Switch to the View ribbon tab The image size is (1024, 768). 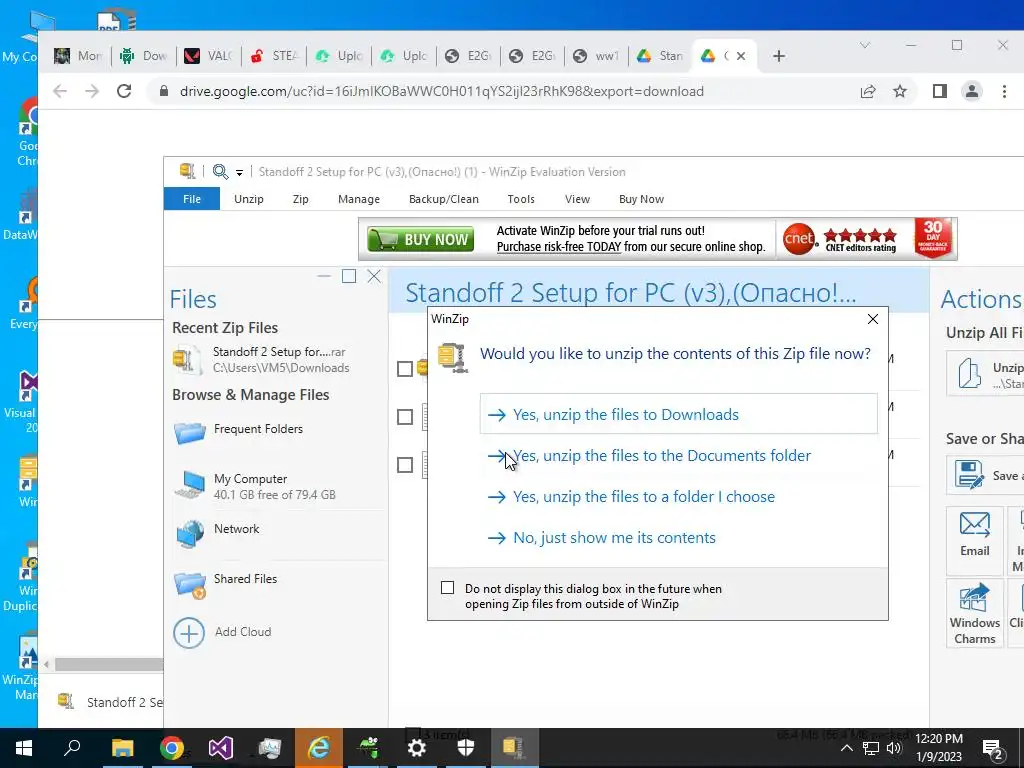(x=577, y=199)
